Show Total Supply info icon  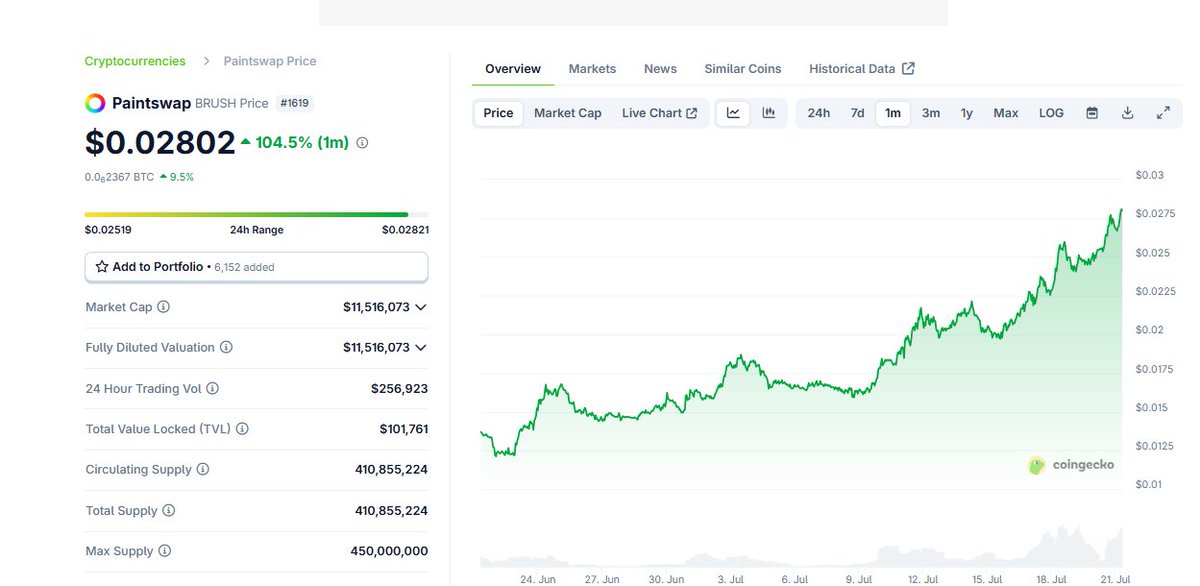[x=168, y=511]
